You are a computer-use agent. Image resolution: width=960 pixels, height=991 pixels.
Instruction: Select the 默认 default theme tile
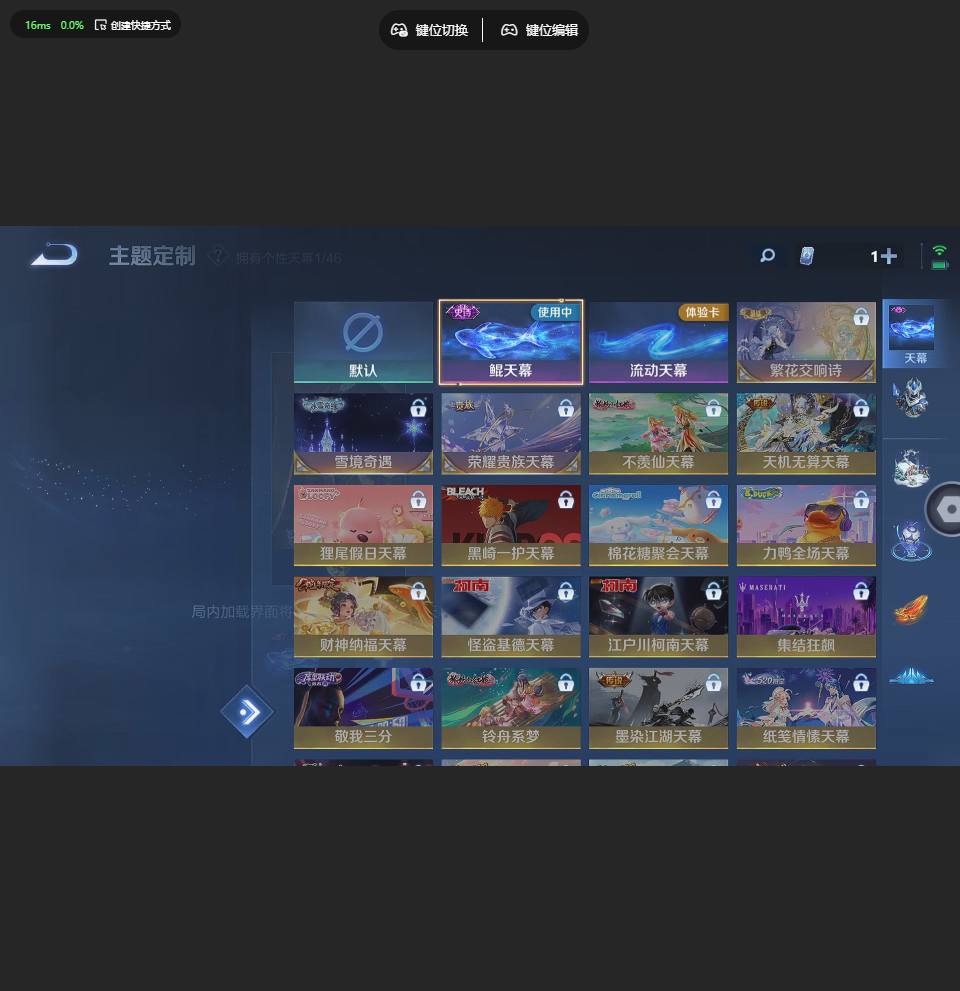(363, 342)
